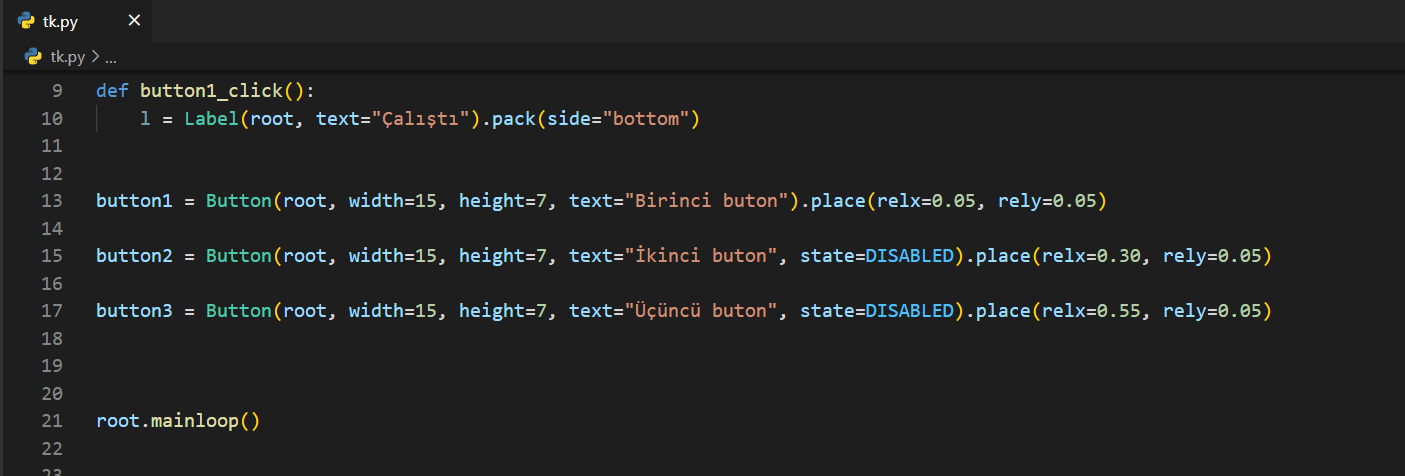Select line 13 via its line number

point(52,201)
